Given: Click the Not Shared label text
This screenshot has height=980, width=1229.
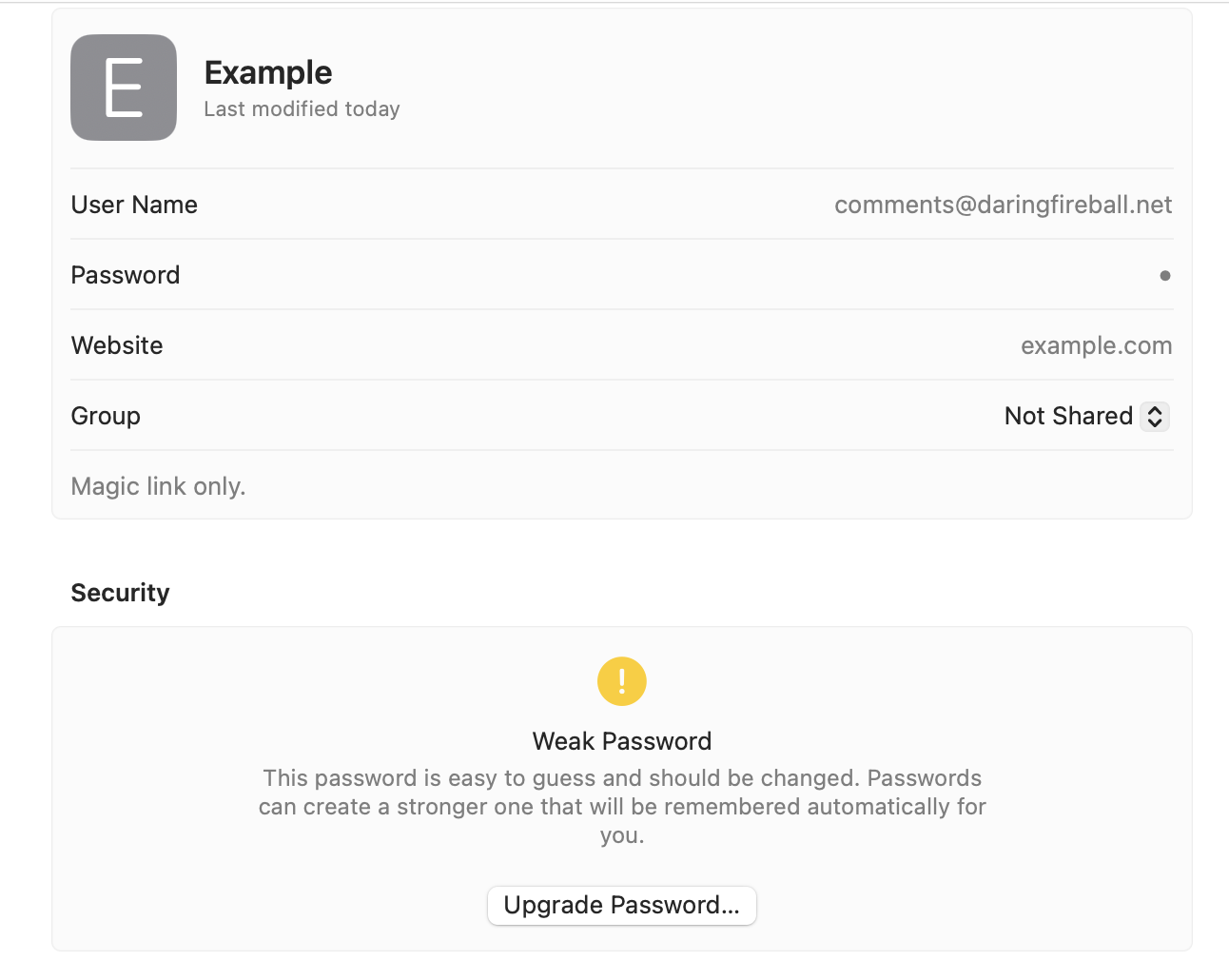Looking at the screenshot, I should pos(1067,416).
